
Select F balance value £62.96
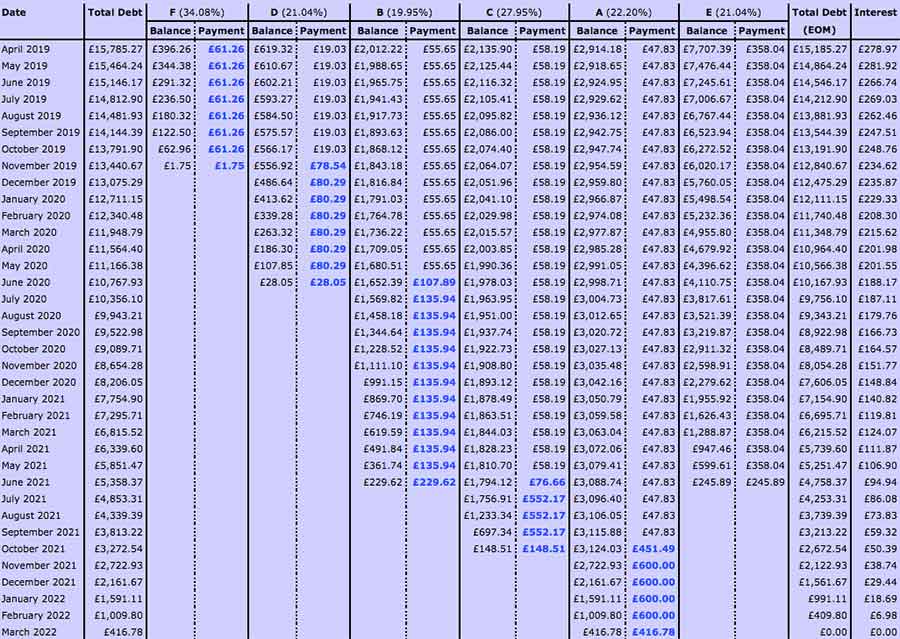pos(174,149)
